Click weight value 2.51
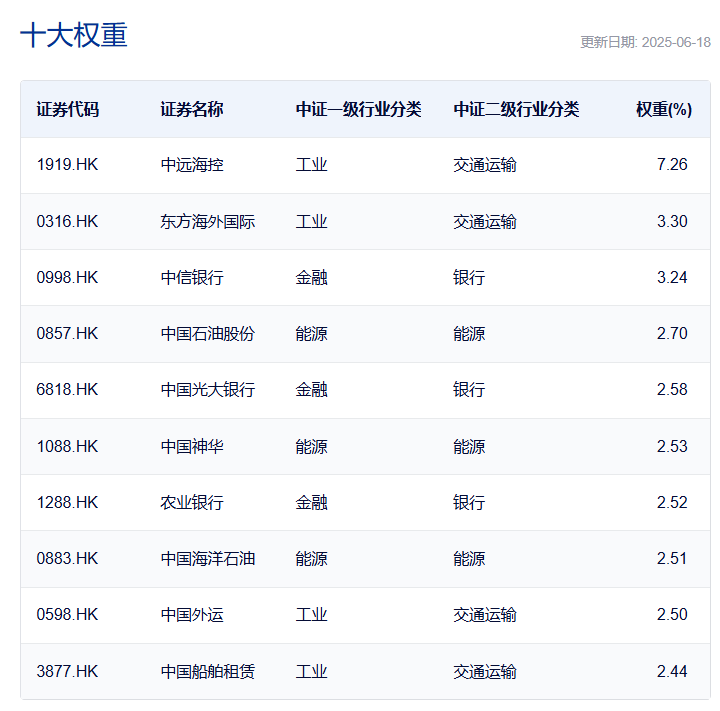This screenshot has width=720, height=711. (x=672, y=559)
